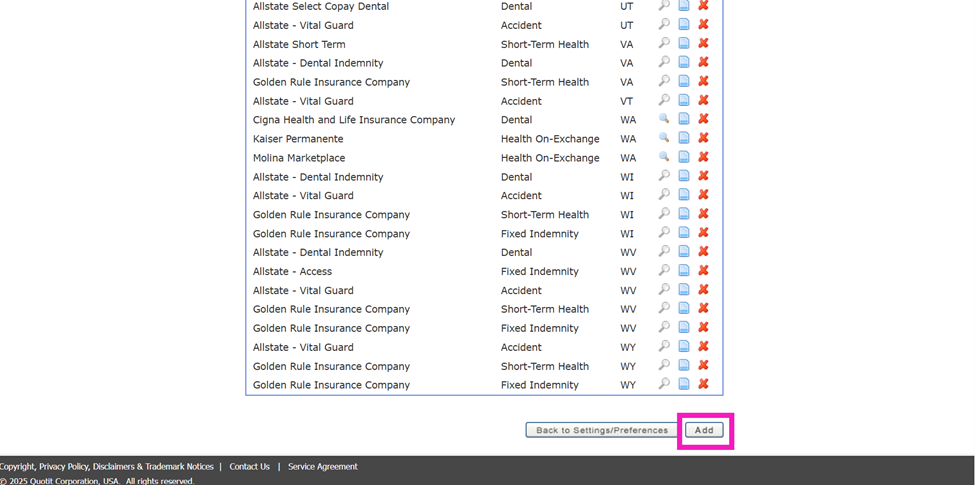This screenshot has height=485, width=975.
Task: Click the Allstate - Access carrier name
Action: point(292,271)
